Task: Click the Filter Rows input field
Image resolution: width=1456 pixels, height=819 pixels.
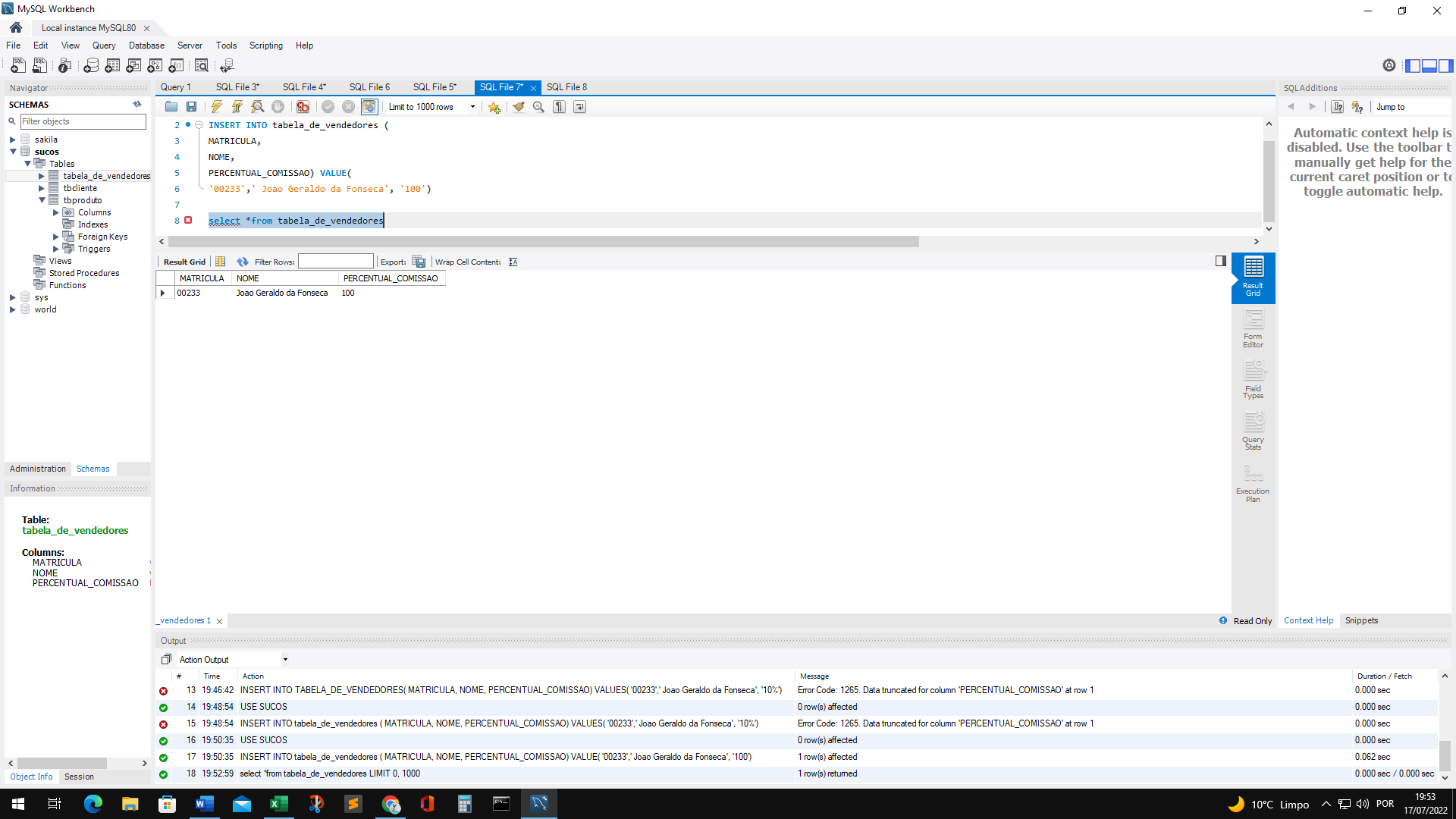Action: (335, 261)
